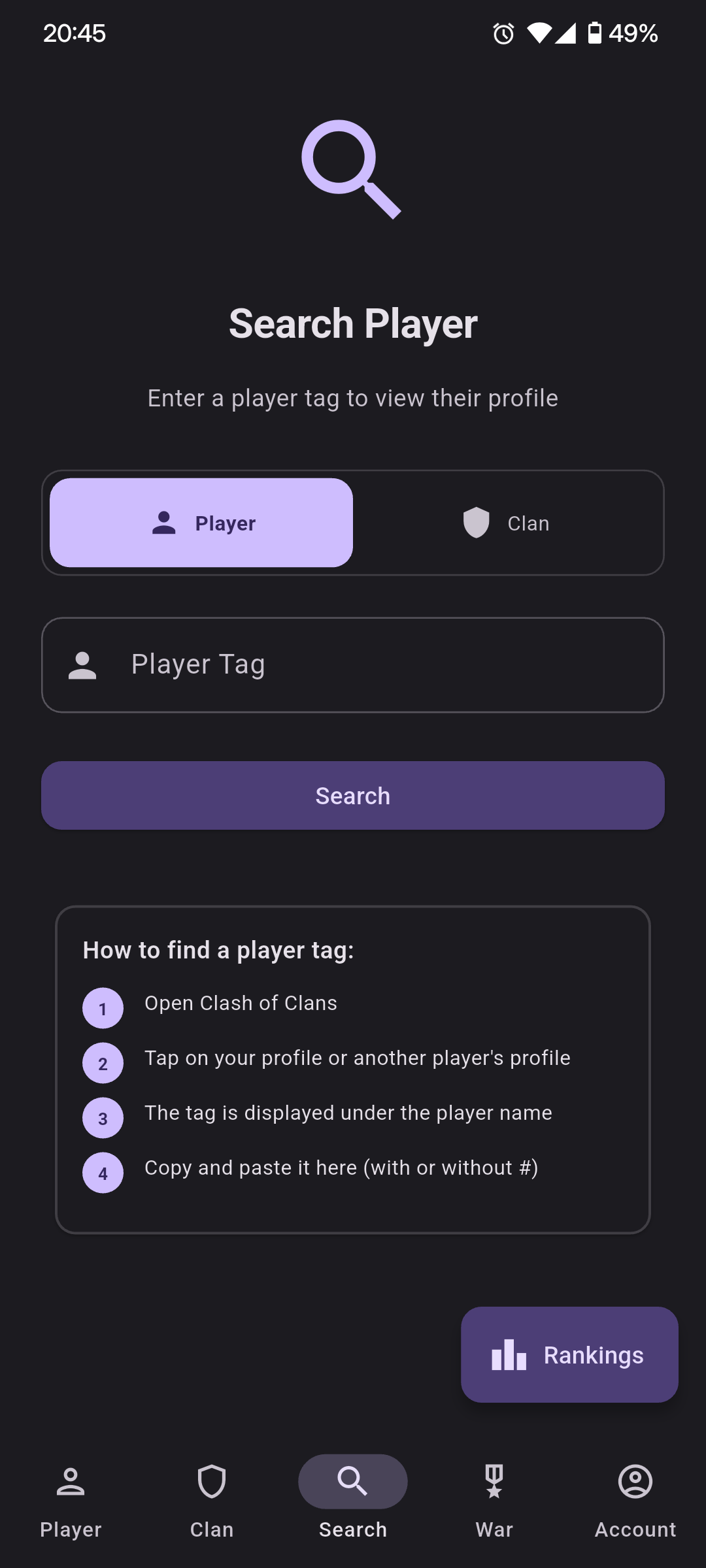The image size is (706, 1568).
Task: Tap the large magnifying glass icon
Action: (x=351, y=169)
